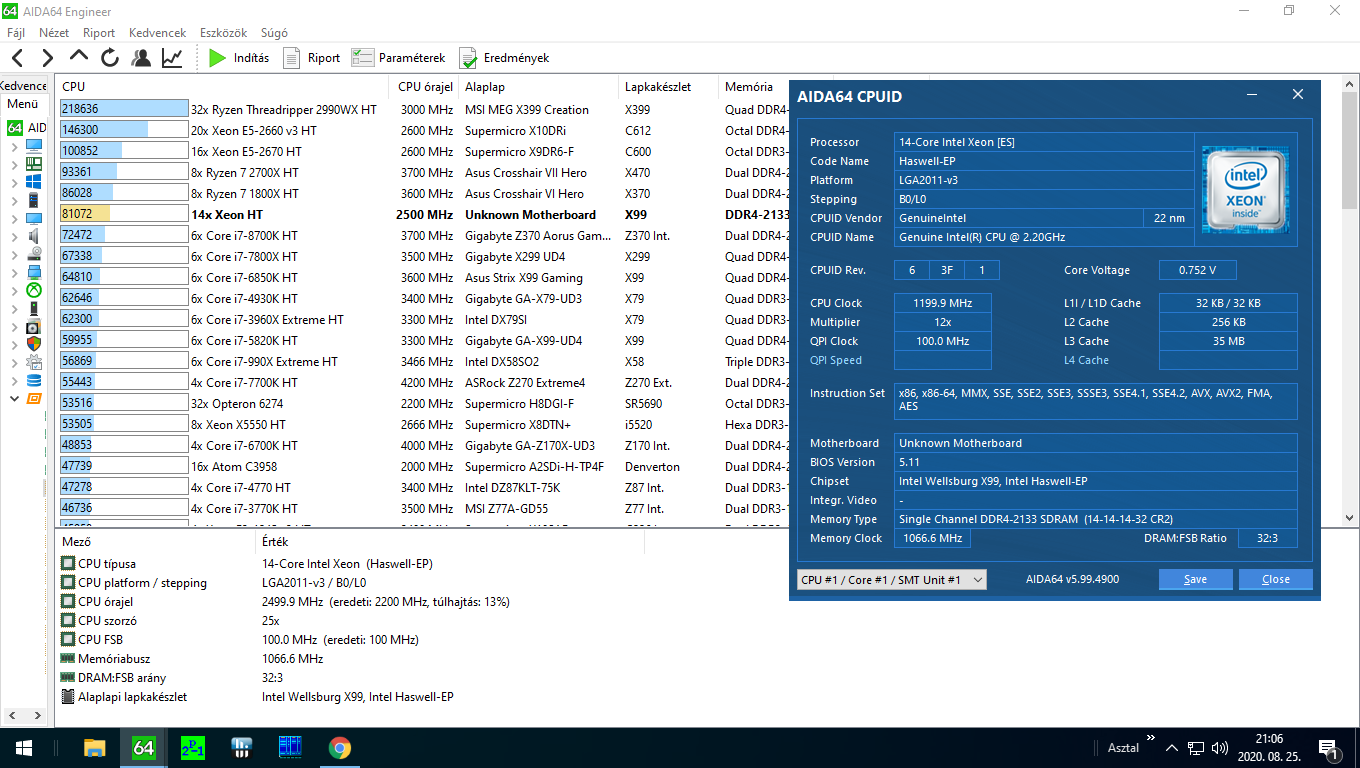Select the Windows operating system tree icon
The height and width of the screenshot is (768, 1360).
34,182
